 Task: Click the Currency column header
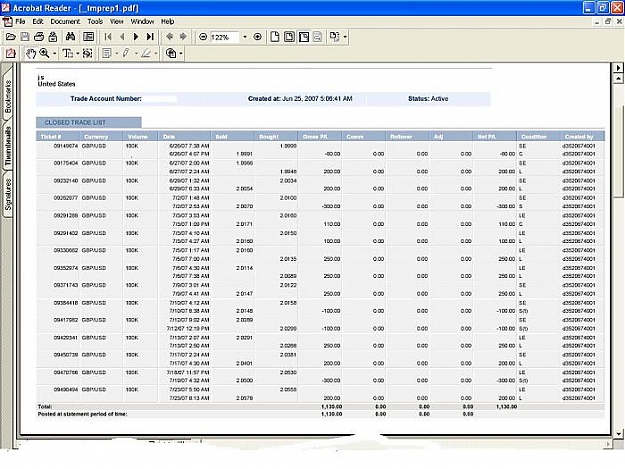click(96, 137)
